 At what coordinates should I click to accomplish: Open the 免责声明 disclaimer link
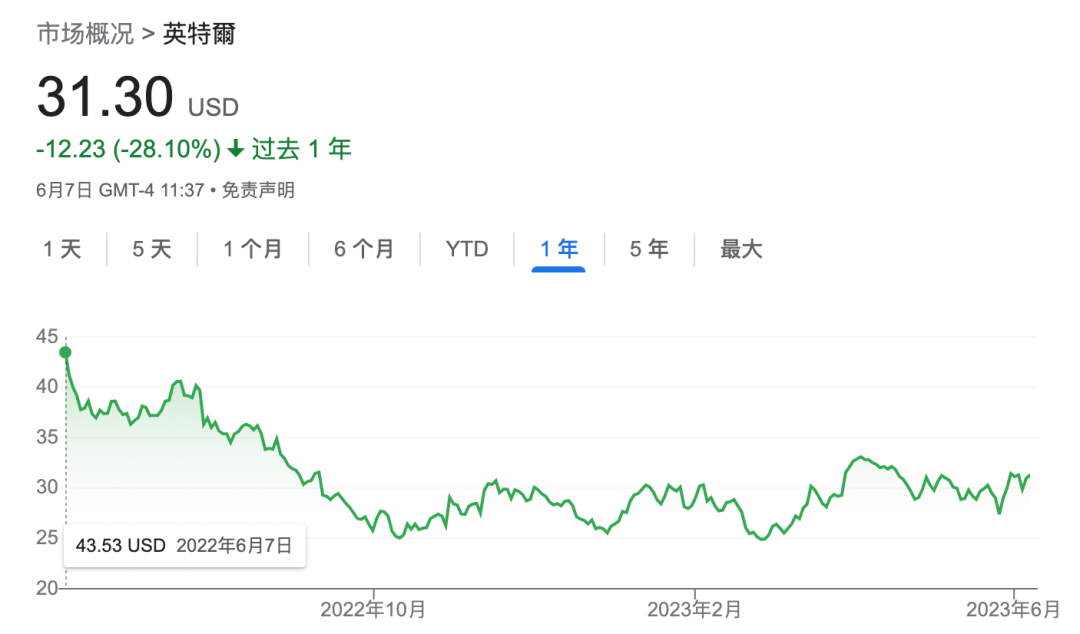tap(258, 190)
